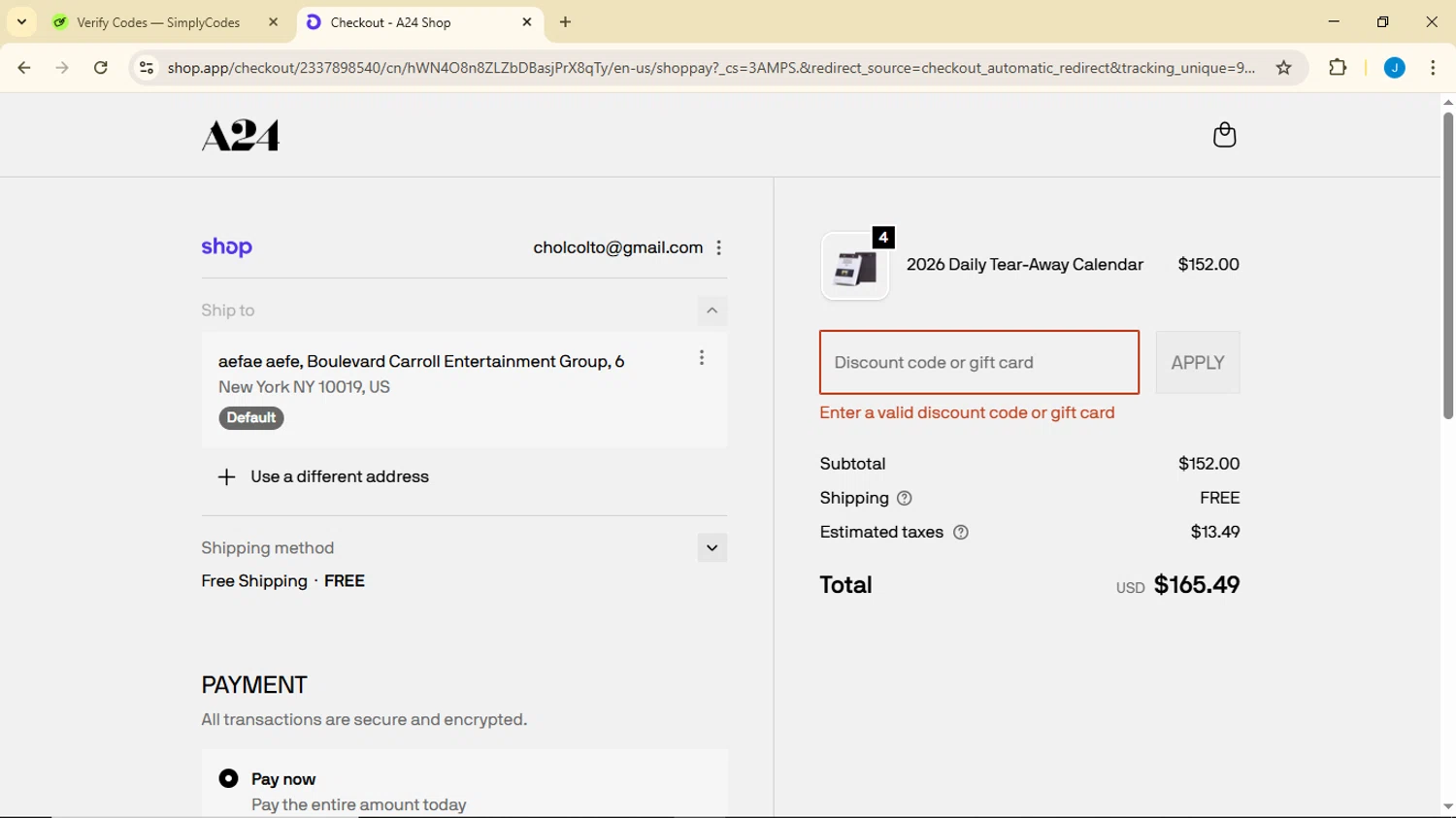Show estimated taxes help icon
Viewport: 1456px width, 818px height.
pyautogui.click(x=961, y=532)
